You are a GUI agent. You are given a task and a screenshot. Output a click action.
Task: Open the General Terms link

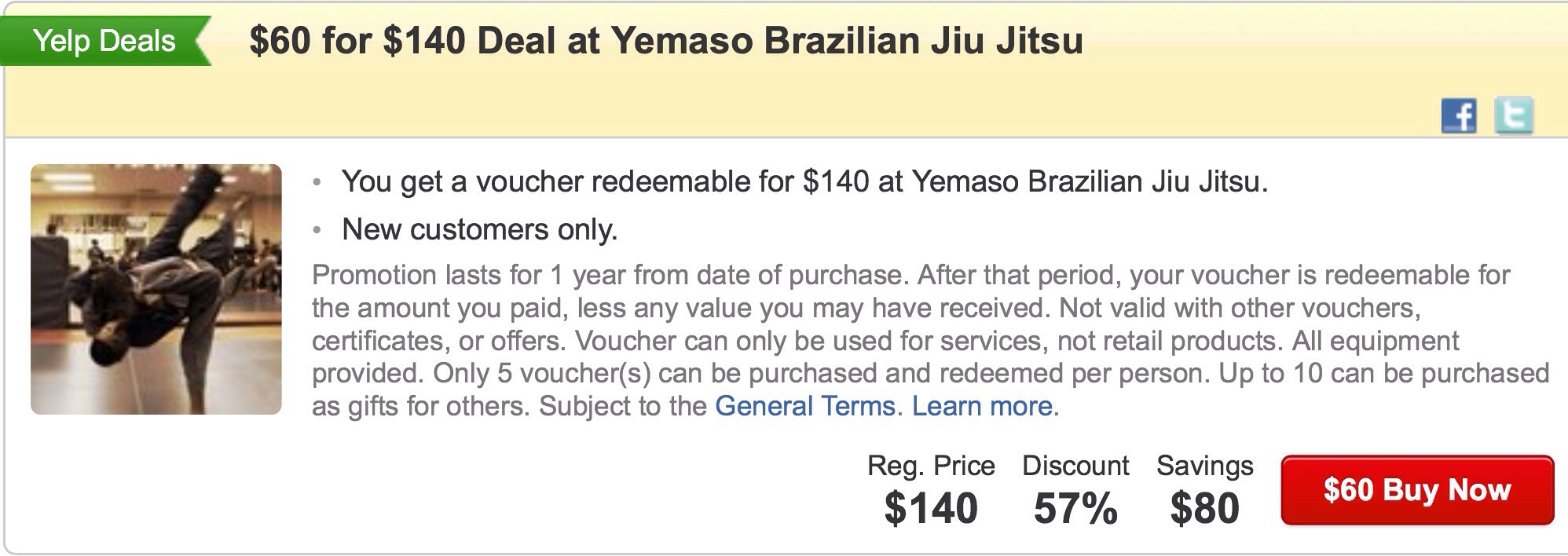coord(805,406)
